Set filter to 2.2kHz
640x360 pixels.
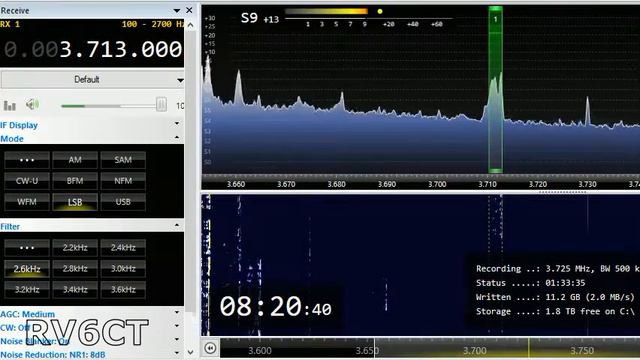coord(75,248)
